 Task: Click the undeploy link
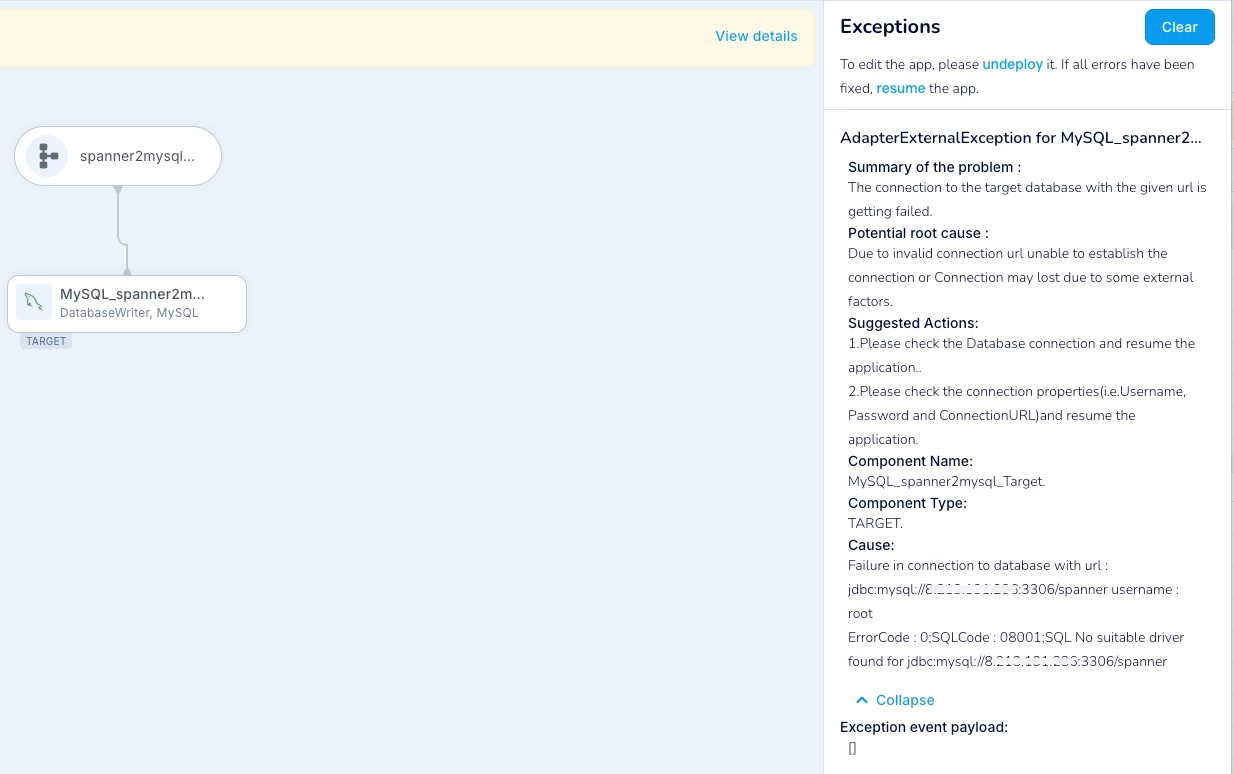(x=1012, y=64)
